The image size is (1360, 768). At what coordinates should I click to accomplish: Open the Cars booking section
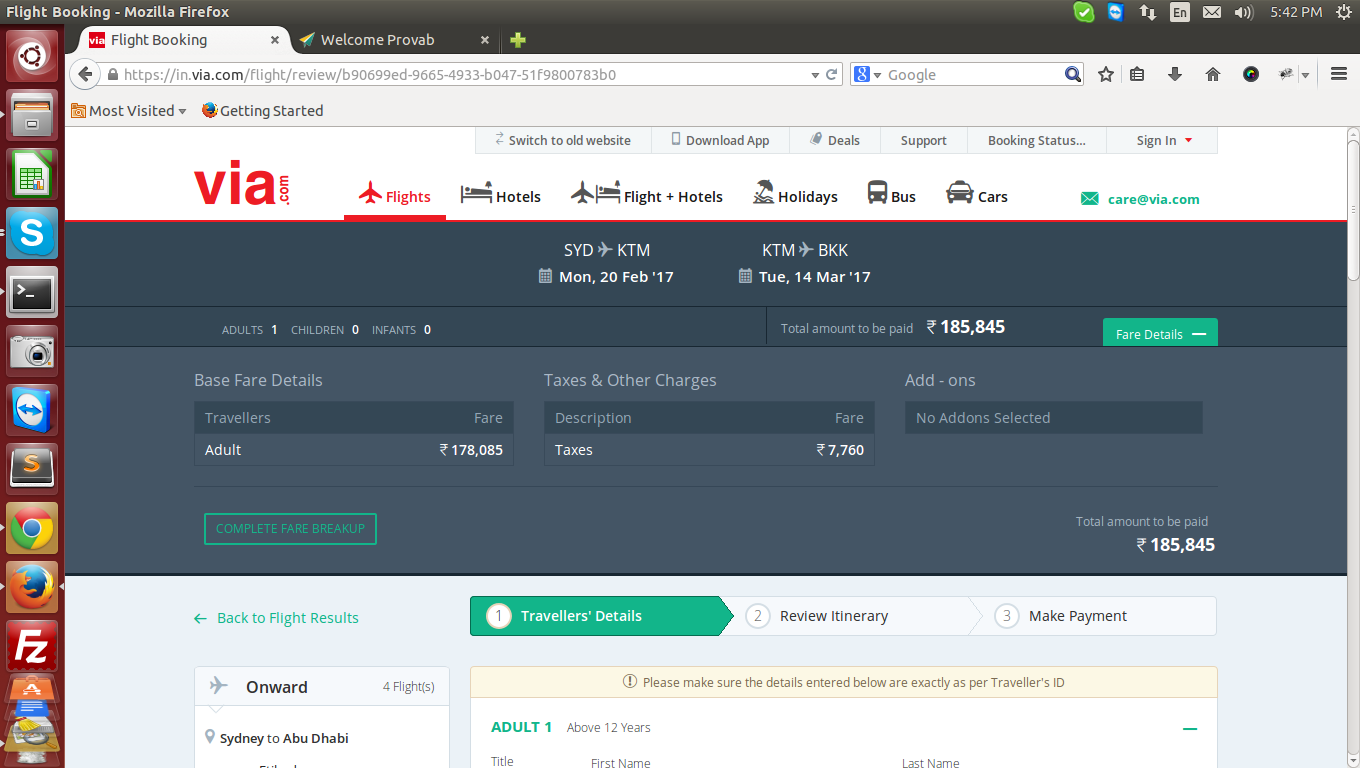tap(976, 195)
